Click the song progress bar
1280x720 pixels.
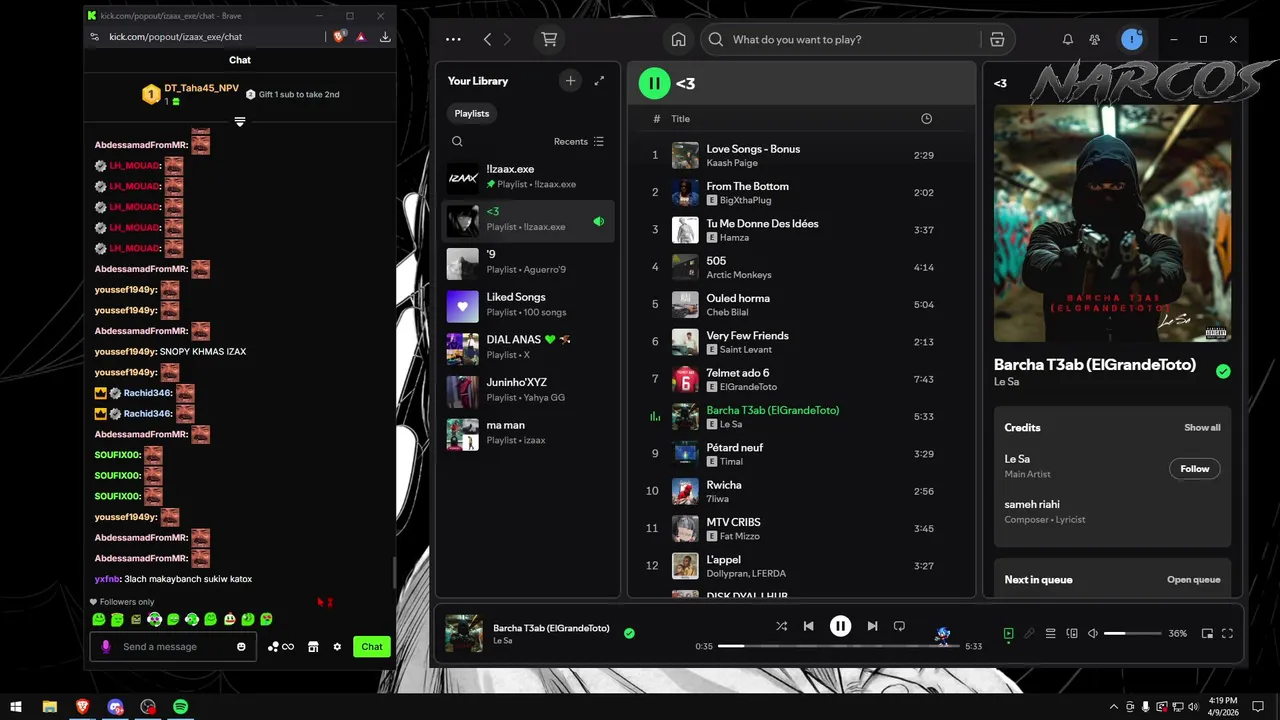(x=838, y=646)
